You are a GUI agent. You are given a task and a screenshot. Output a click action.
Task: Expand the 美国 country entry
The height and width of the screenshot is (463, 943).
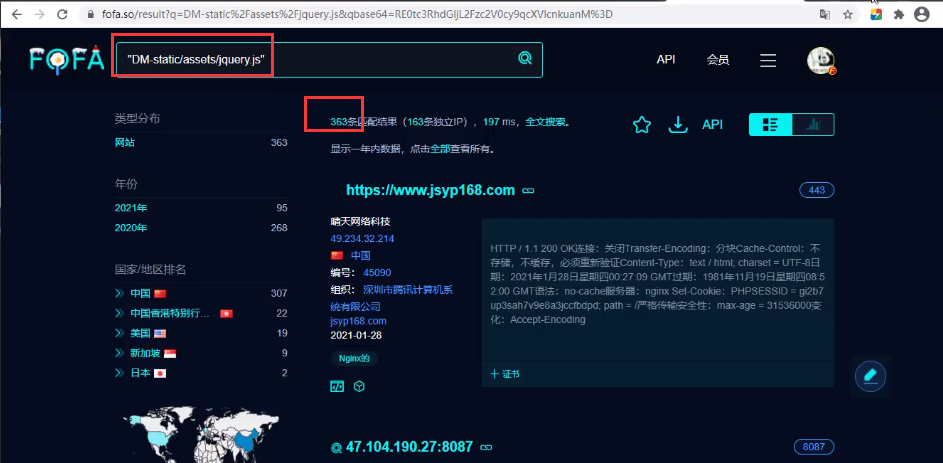120,333
